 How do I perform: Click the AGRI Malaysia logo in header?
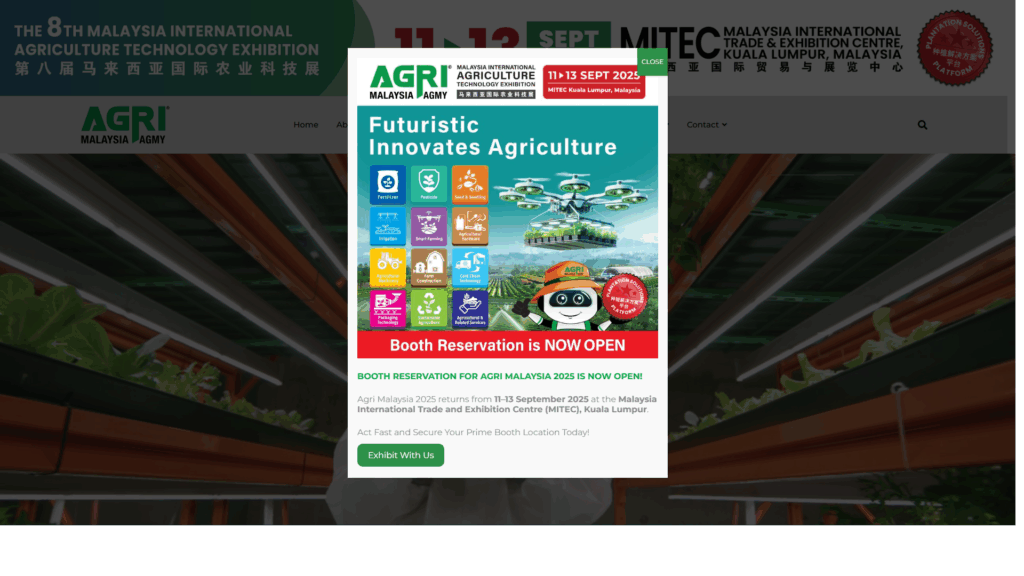124,125
